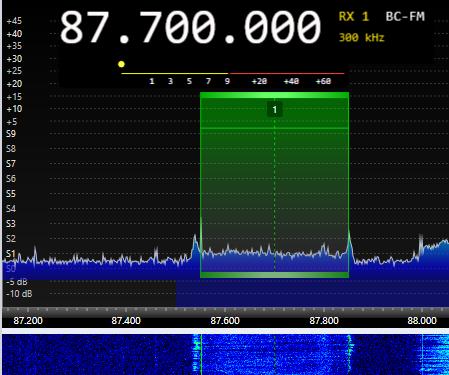Click the first 8 digit in frequency display

[73, 27]
